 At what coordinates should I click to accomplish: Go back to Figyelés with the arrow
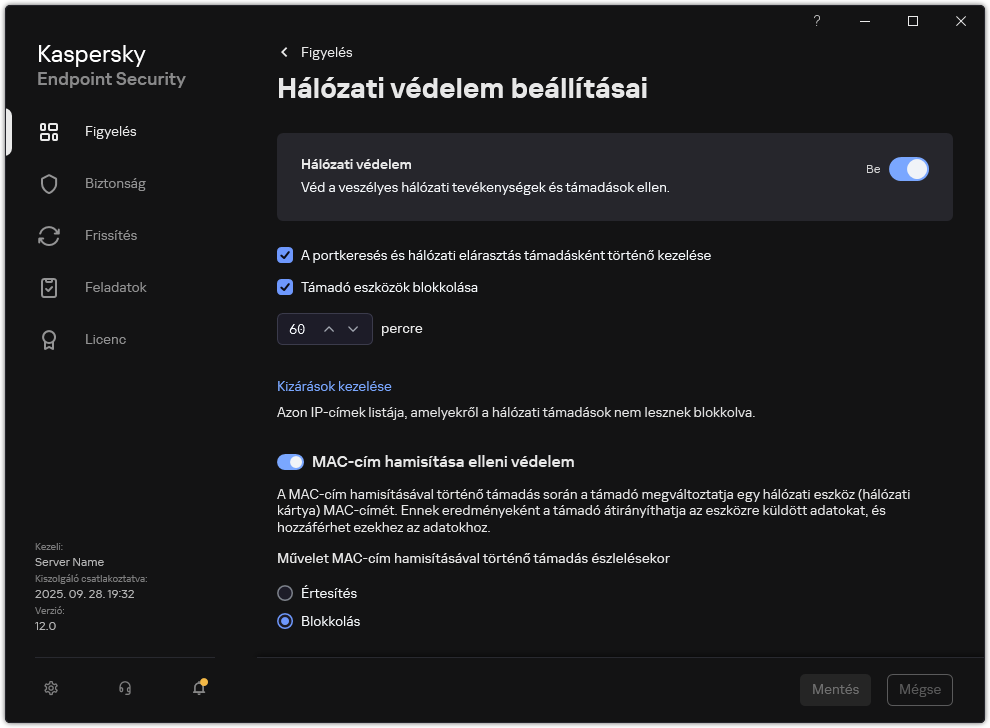(x=283, y=52)
